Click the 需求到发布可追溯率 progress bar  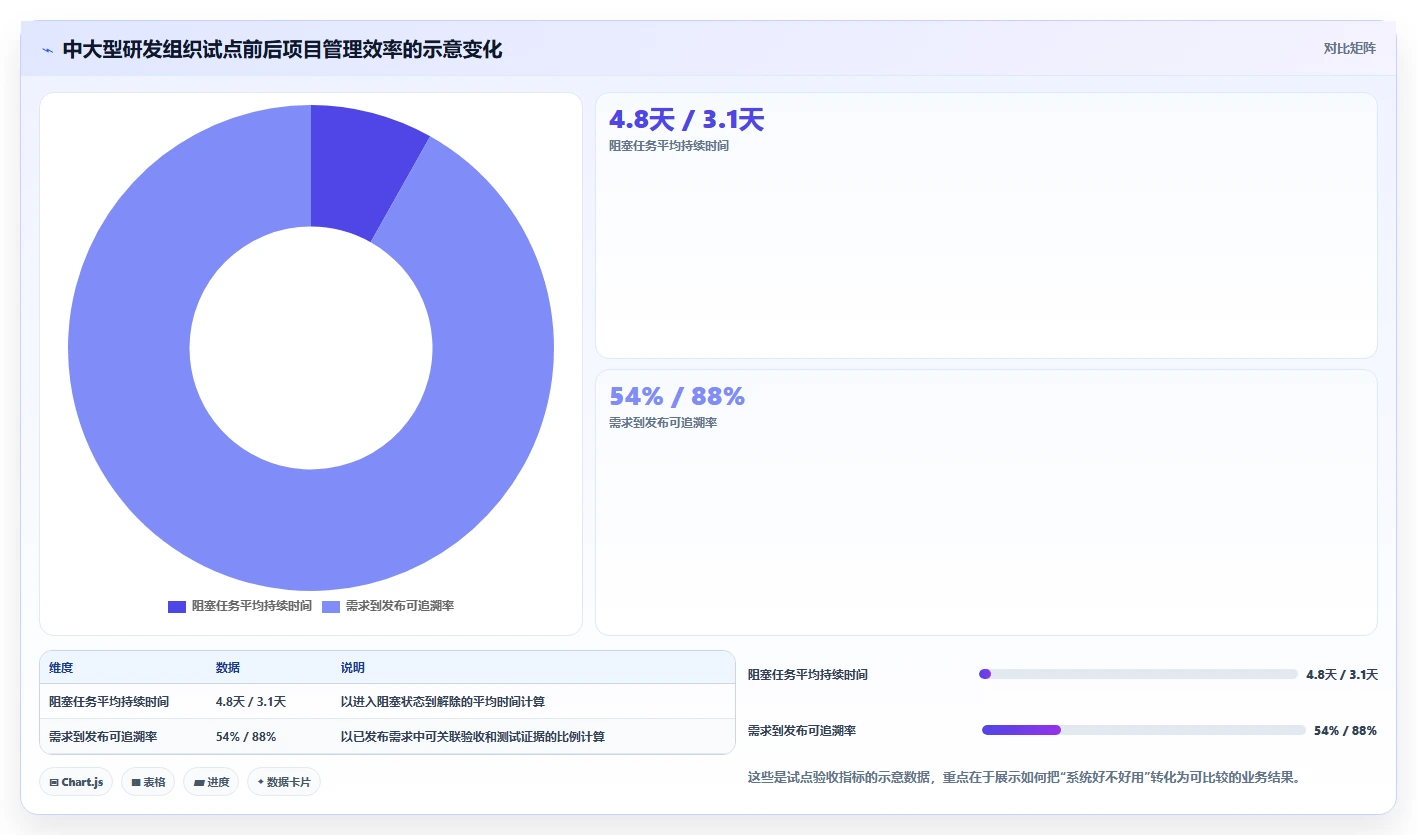pos(1144,730)
